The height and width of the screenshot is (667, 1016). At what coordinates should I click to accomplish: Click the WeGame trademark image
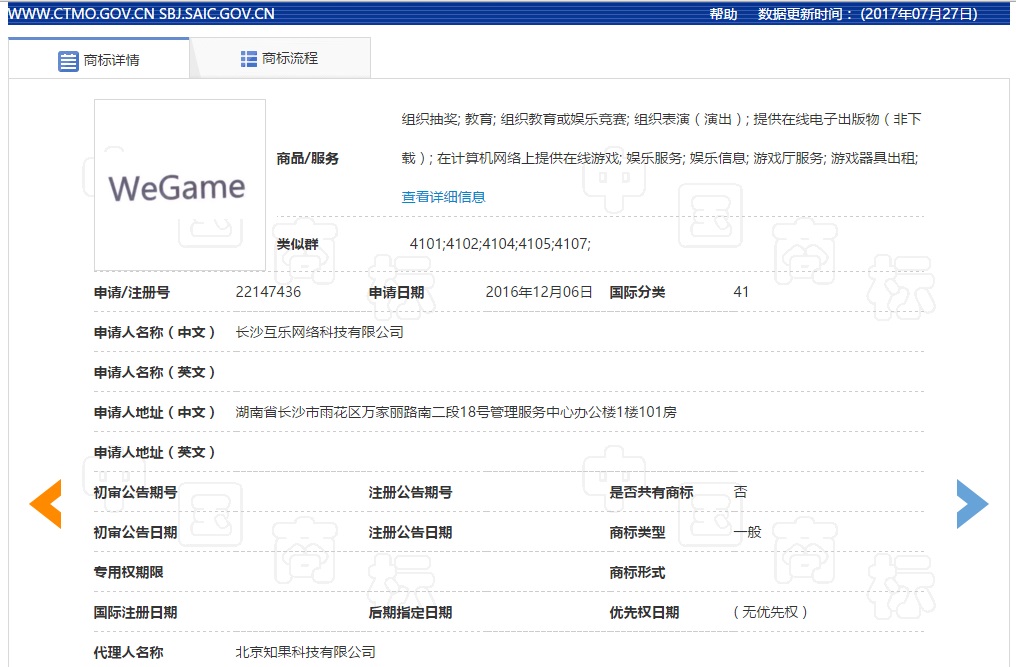click(180, 185)
